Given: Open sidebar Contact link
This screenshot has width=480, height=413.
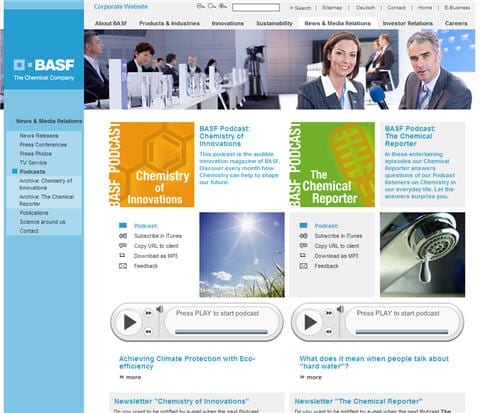Looking at the screenshot, I should point(29,231).
